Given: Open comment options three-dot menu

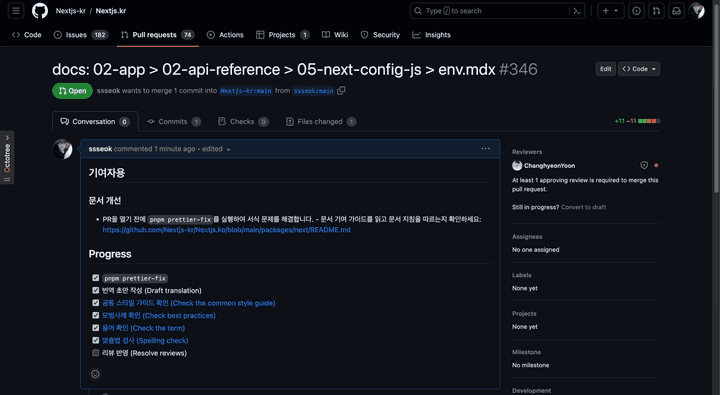Looking at the screenshot, I should coord(485,149).
